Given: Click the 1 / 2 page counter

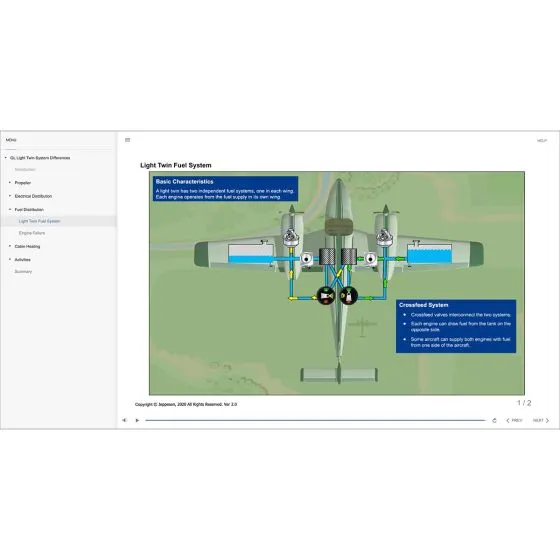Looking at the screenshot, I should [524, 403].
